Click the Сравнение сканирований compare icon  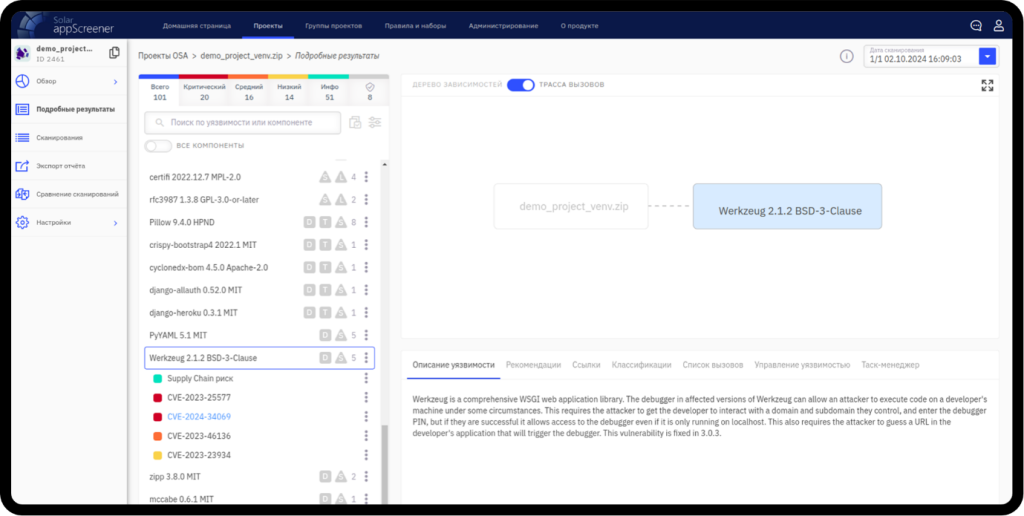[x=22, y=194]
